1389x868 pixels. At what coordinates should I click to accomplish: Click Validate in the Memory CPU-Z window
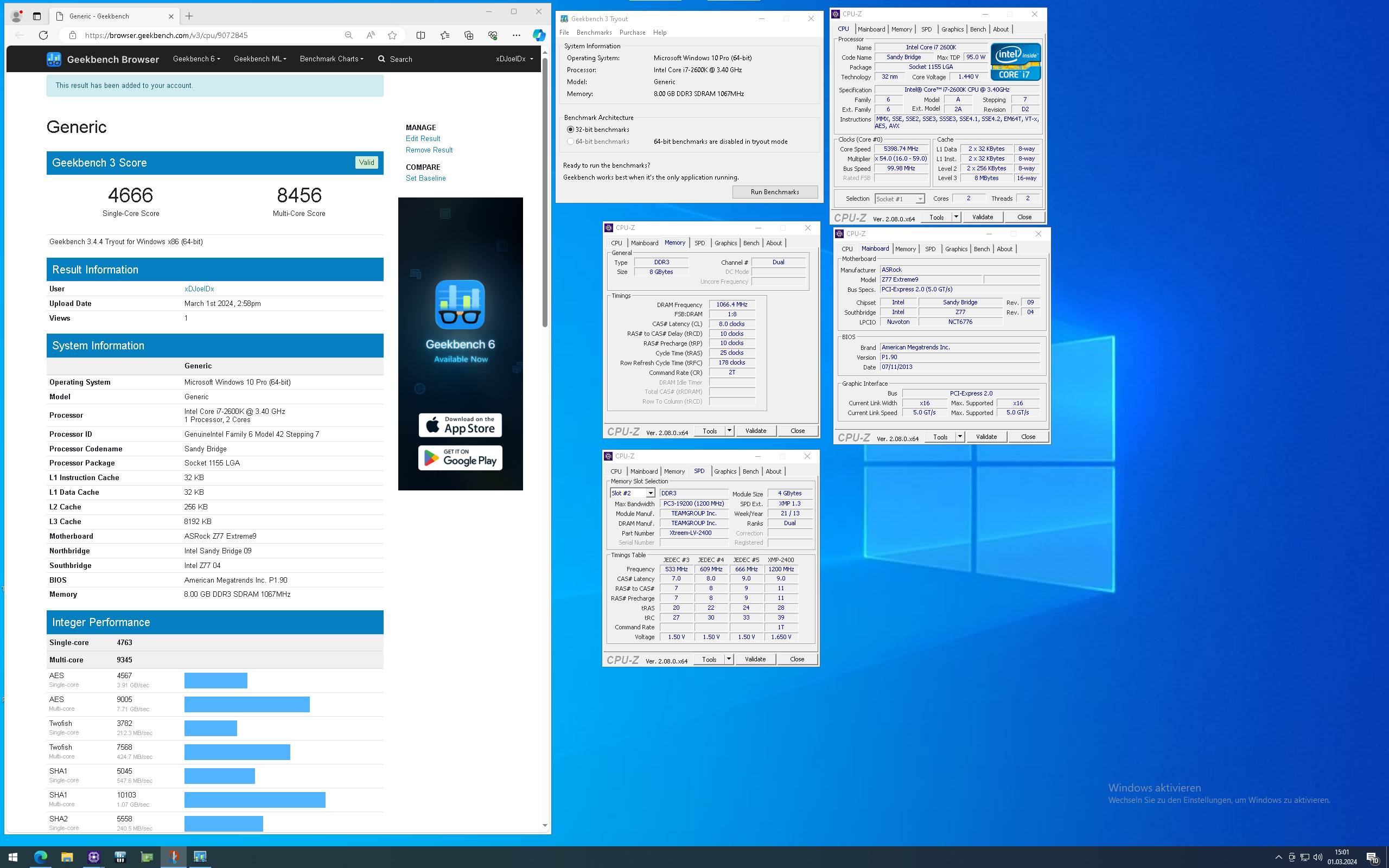(756, 431)
